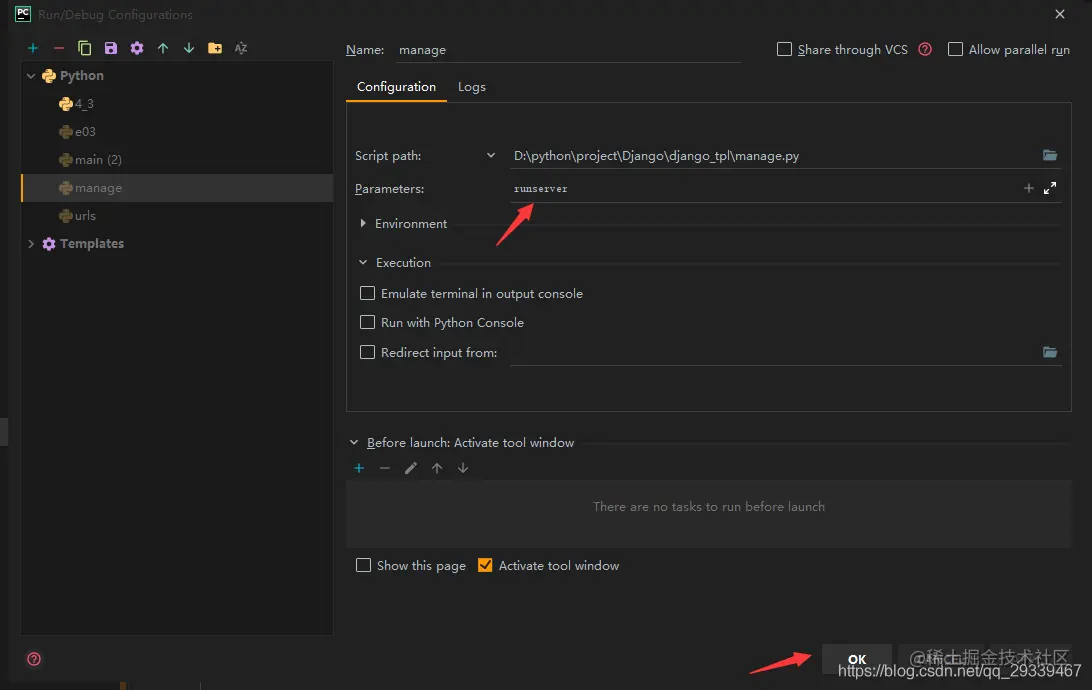Sort configurations alphabetically

pyautogui.click(x=241, y=48)
